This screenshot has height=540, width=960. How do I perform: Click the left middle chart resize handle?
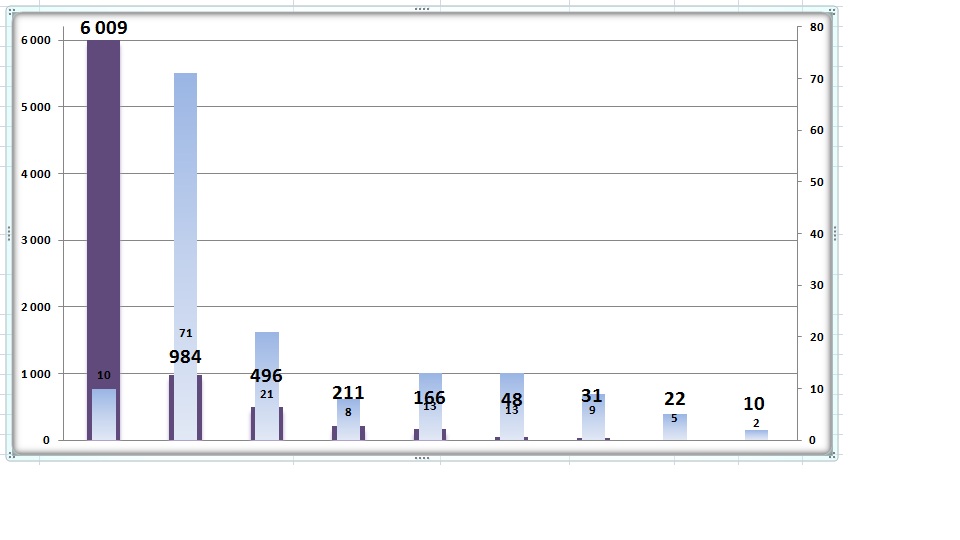pyautogui.click(x=9, y=233)
